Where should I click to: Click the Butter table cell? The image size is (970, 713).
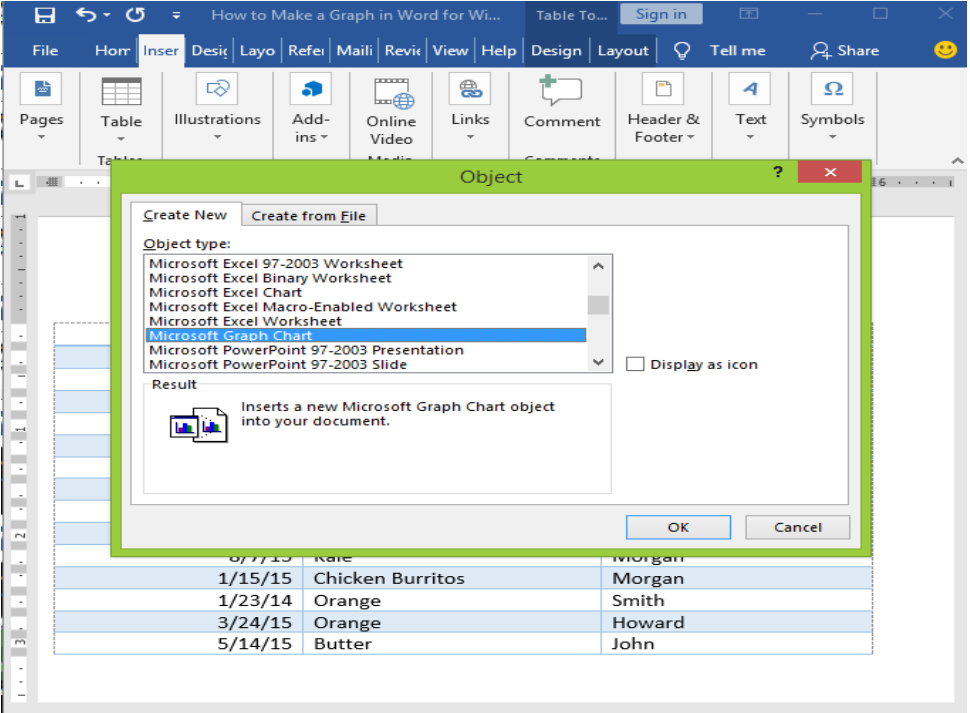coord(452,644)
